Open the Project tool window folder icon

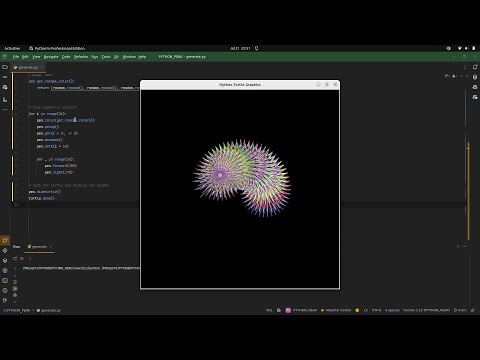(5, 67)
